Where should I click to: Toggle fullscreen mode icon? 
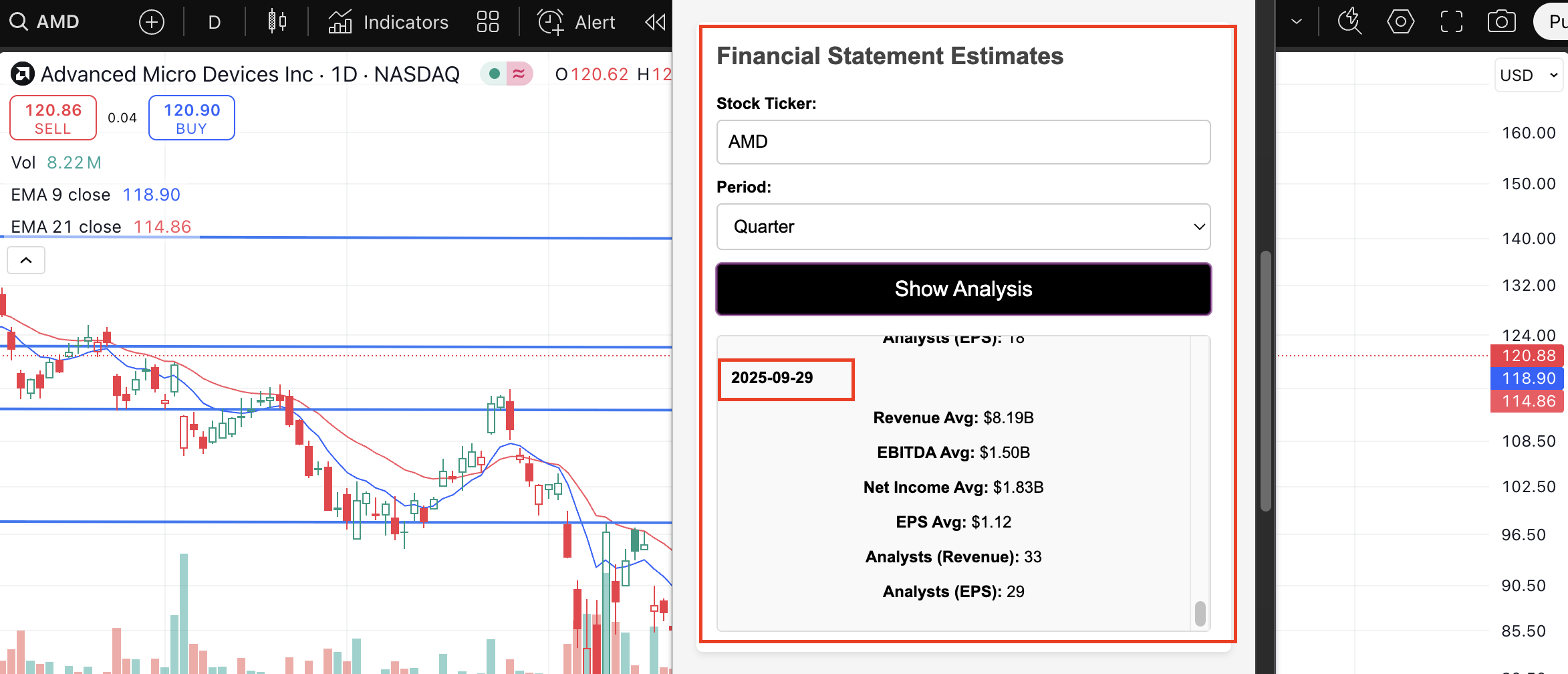pos(1451,22)
